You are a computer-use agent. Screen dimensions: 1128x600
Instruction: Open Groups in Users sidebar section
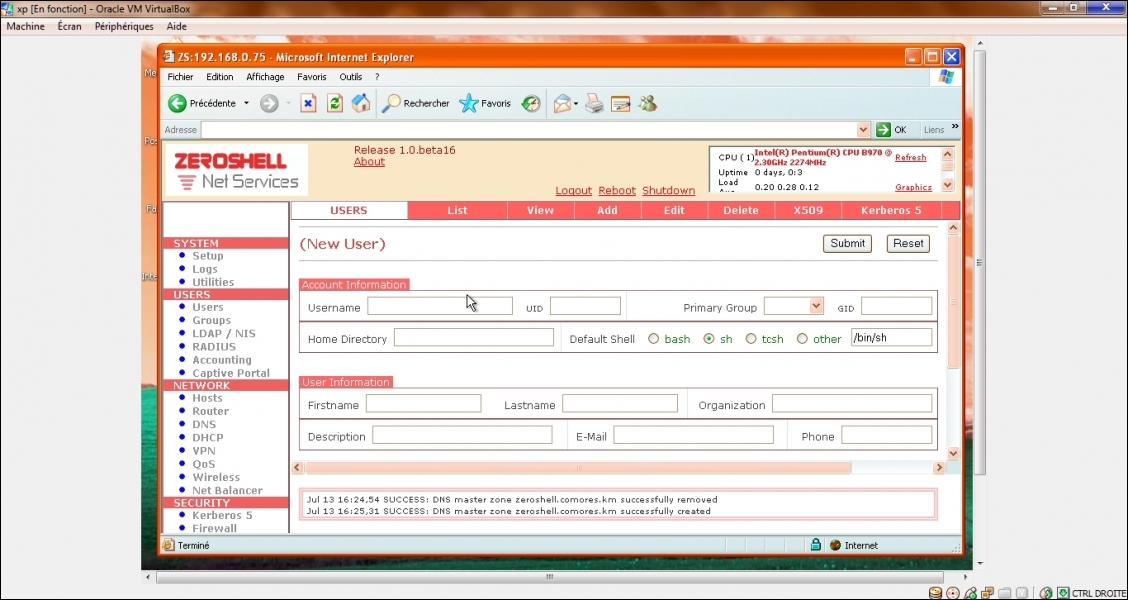tap(212, 320)
